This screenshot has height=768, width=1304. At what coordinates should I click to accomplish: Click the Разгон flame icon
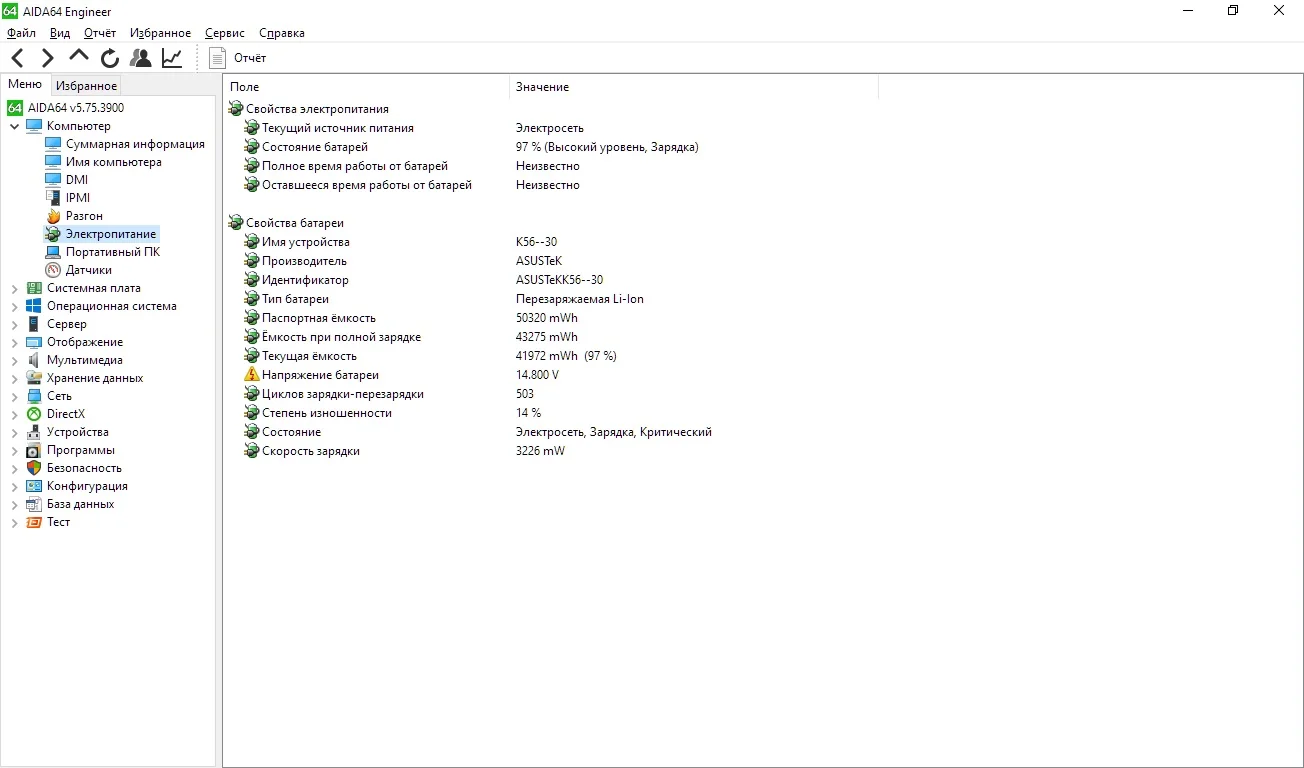(53, 216)
